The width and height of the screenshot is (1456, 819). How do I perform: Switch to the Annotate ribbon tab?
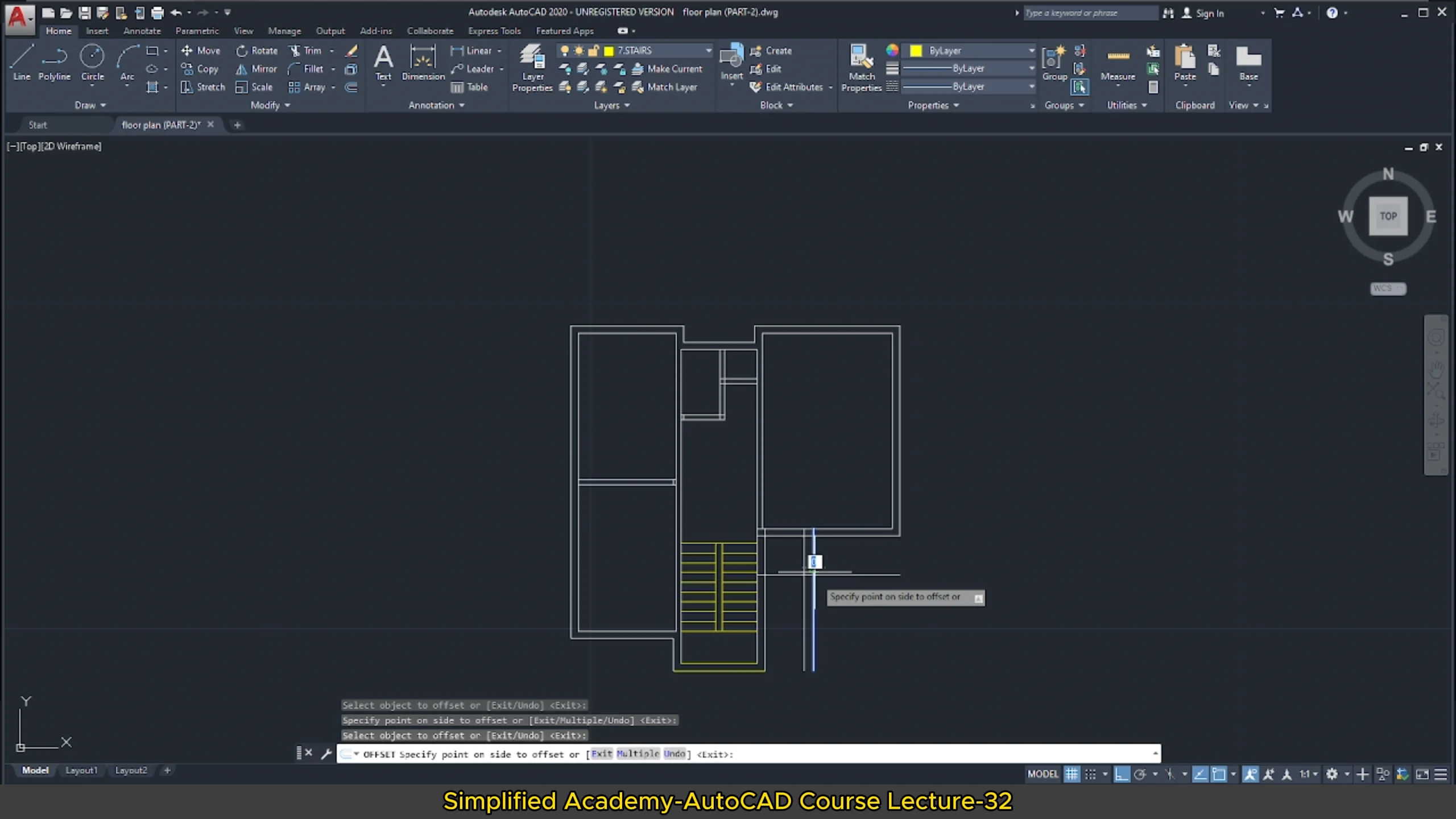(142, 31)
